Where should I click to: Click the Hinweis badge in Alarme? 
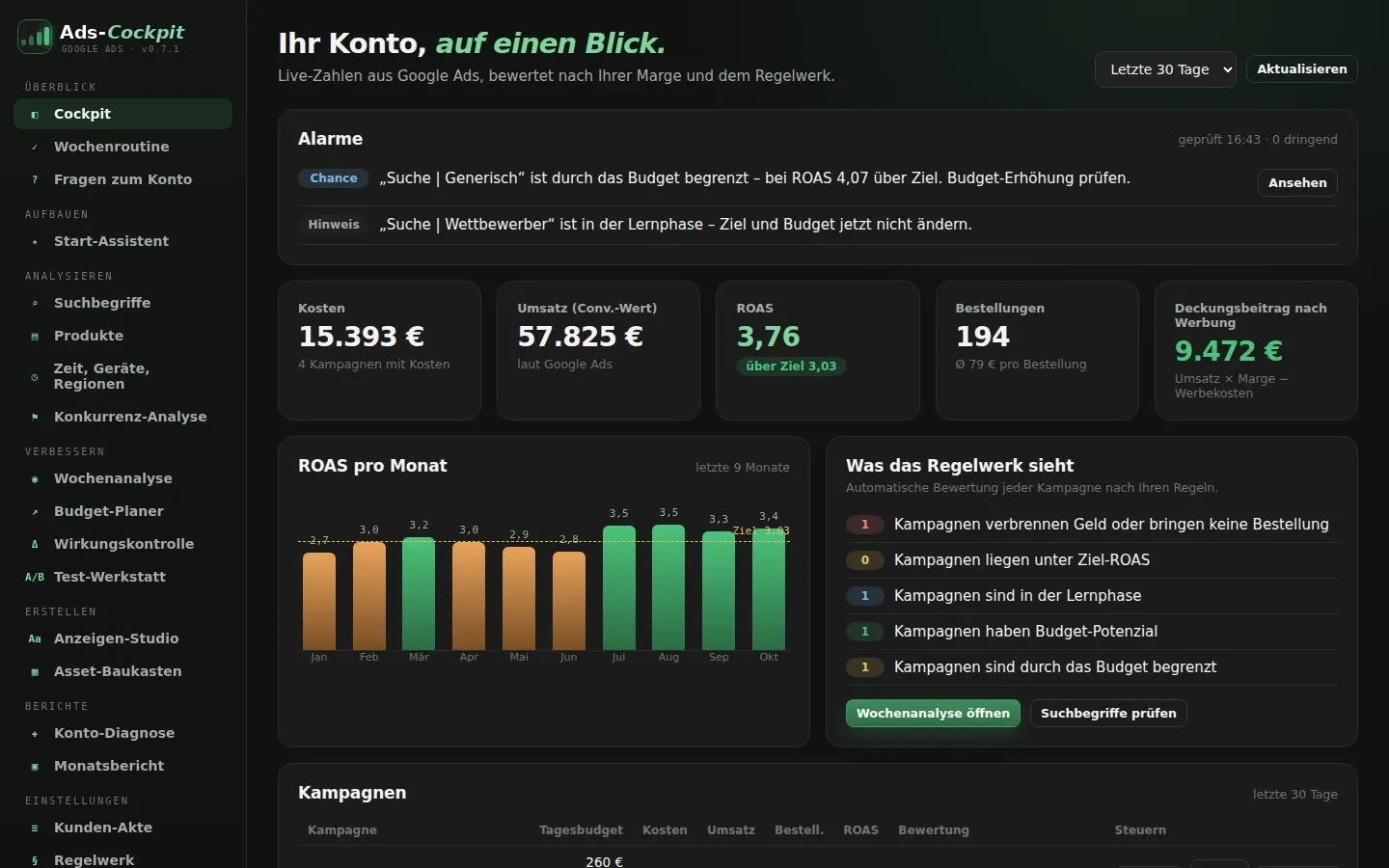point(334,225)
